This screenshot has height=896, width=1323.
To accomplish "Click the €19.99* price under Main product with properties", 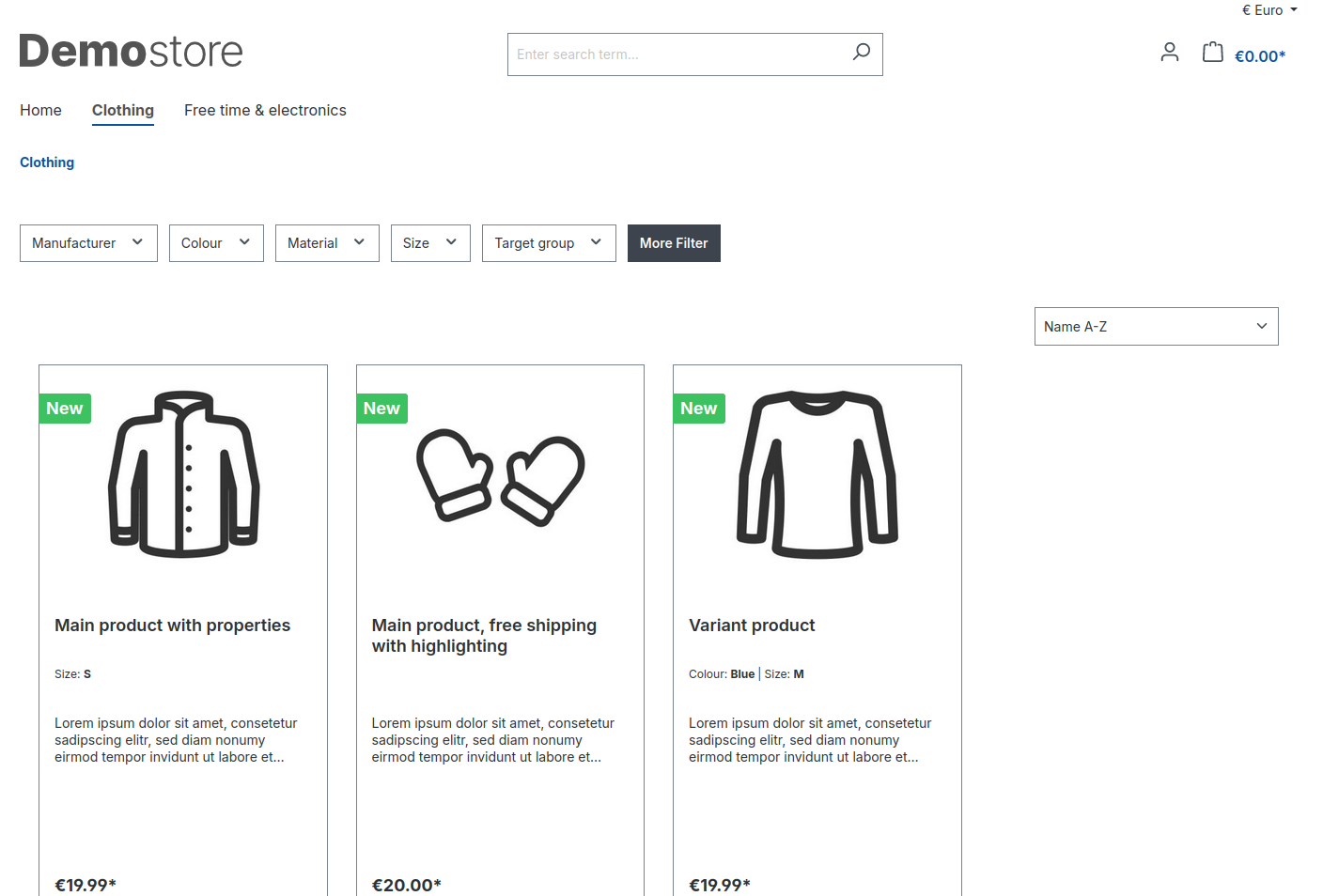I will click(x=86, y=885).
